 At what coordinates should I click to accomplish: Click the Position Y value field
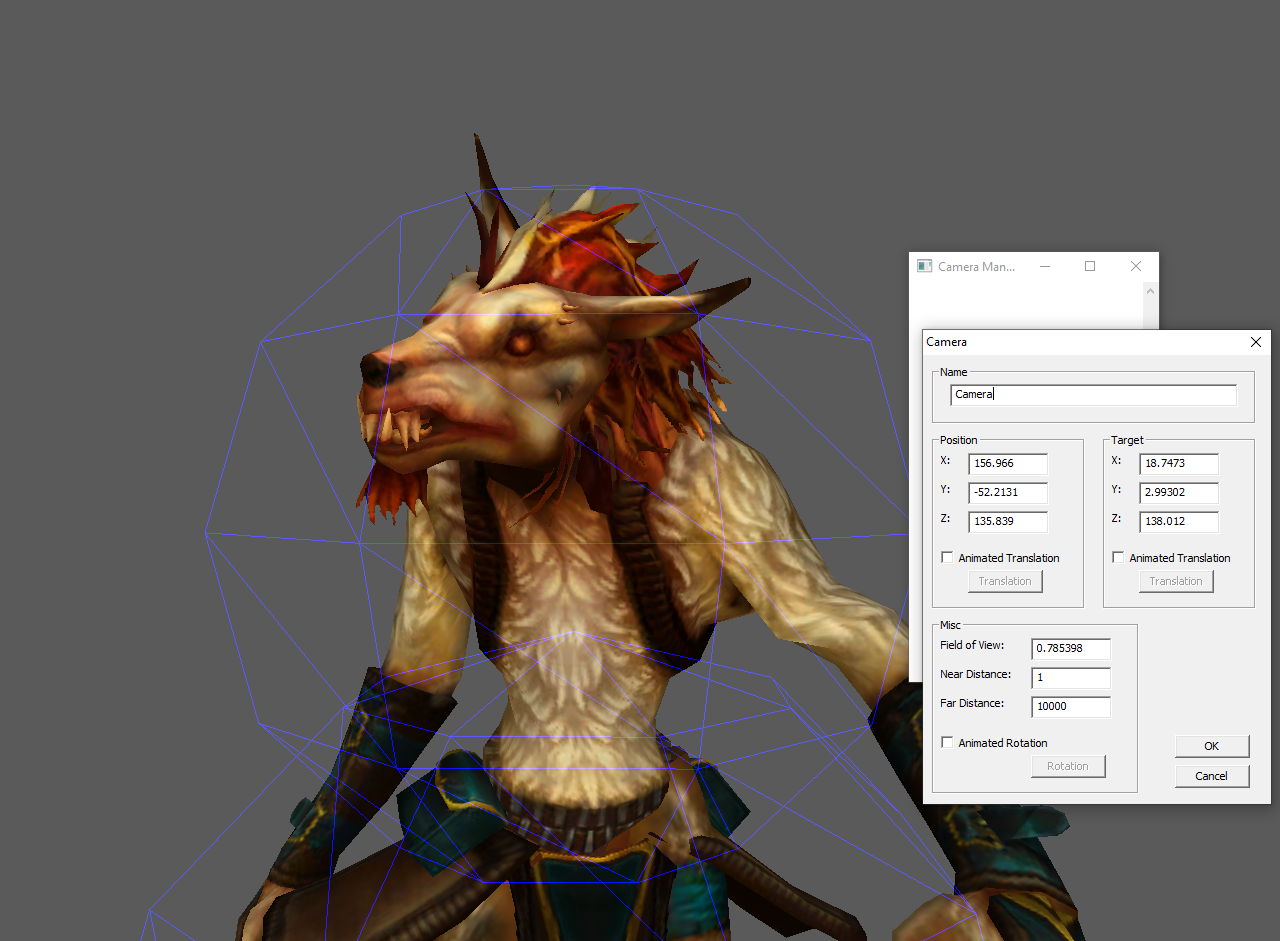tap(1008, 493)
